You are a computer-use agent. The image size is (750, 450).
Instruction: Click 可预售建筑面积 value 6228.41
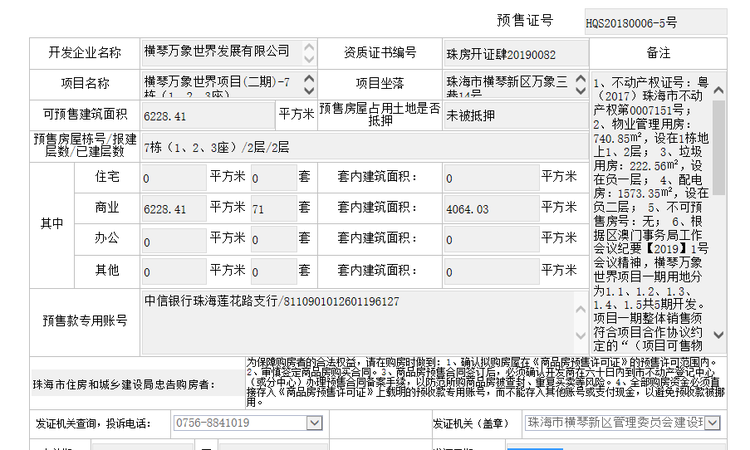click(208, 116)
